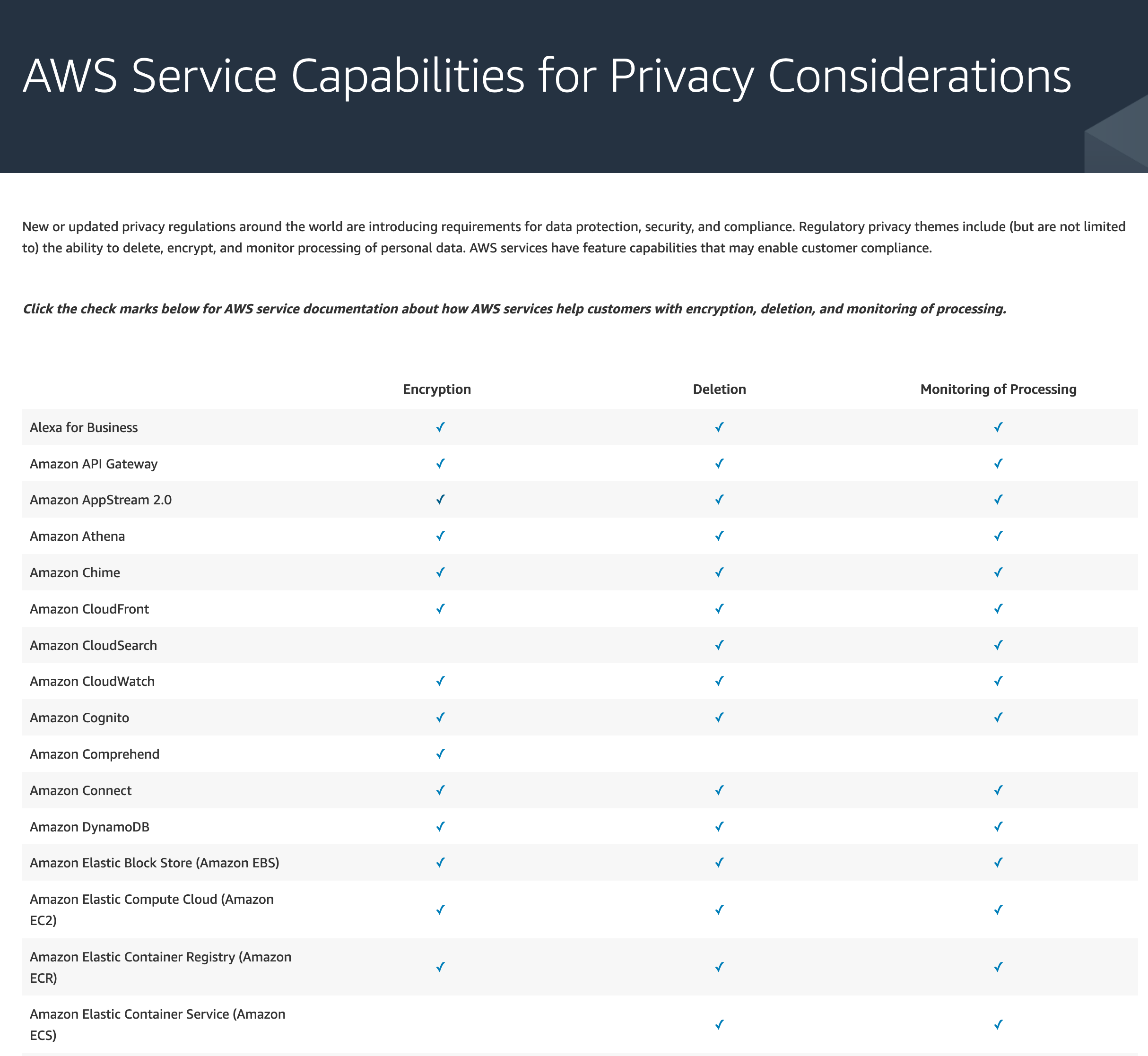Open Amazon ECS Monitoring check mark link
The height and width of the screenshot is (1056, 1148).
pos(998,1025)
